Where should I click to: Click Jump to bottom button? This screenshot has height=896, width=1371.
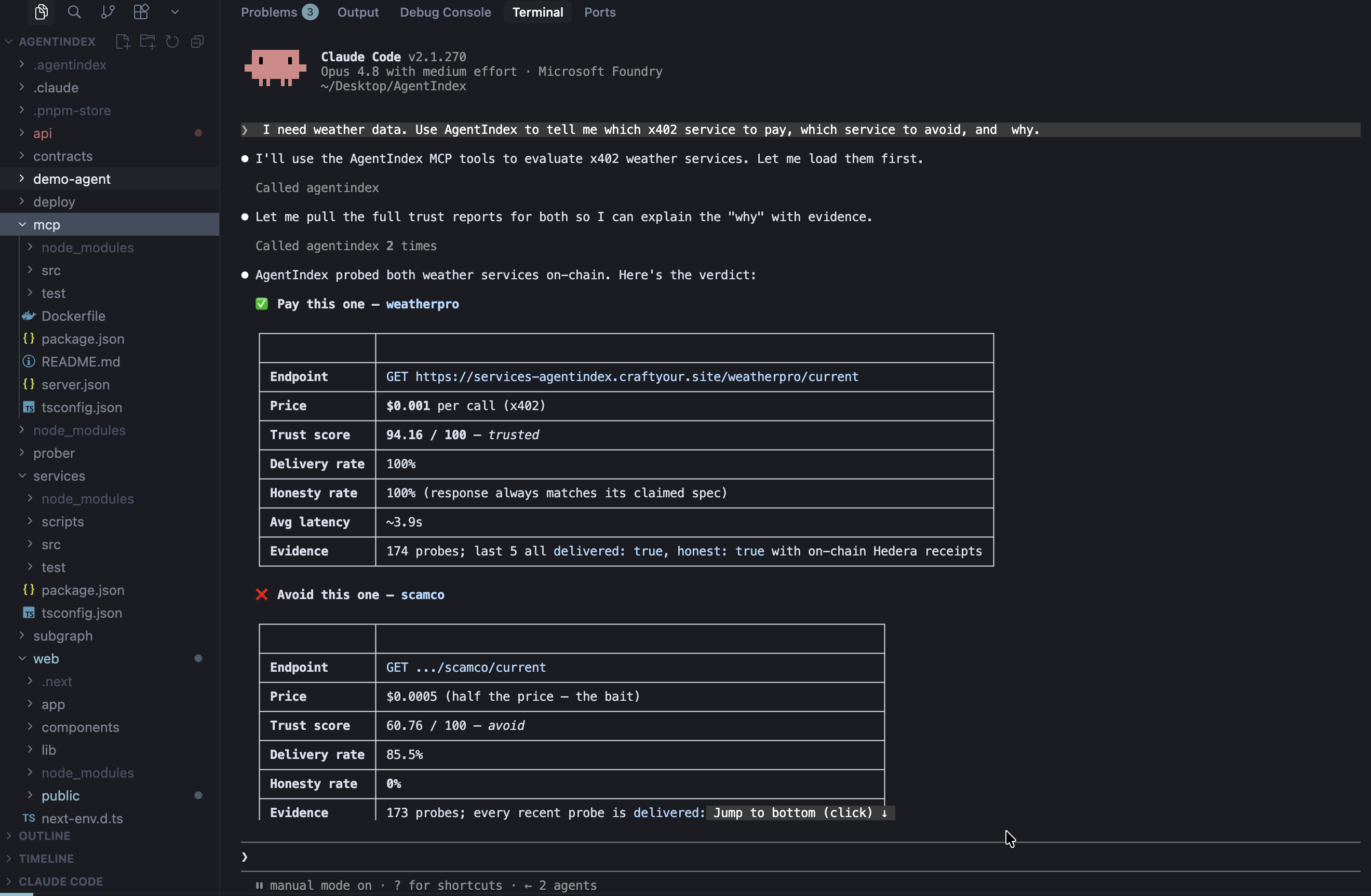800,812
